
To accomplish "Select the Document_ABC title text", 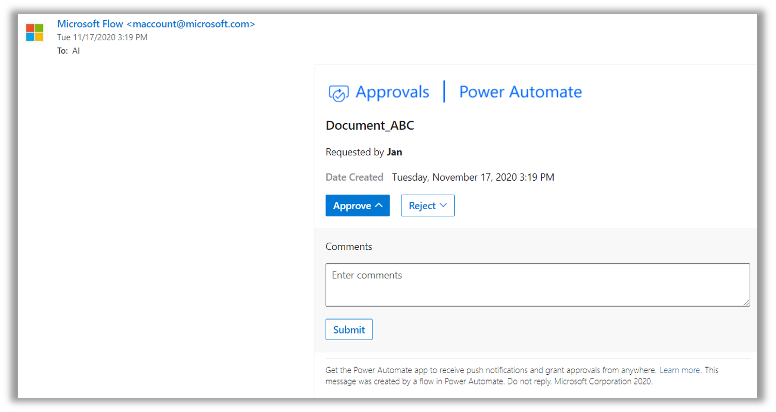I will [370, 126].
